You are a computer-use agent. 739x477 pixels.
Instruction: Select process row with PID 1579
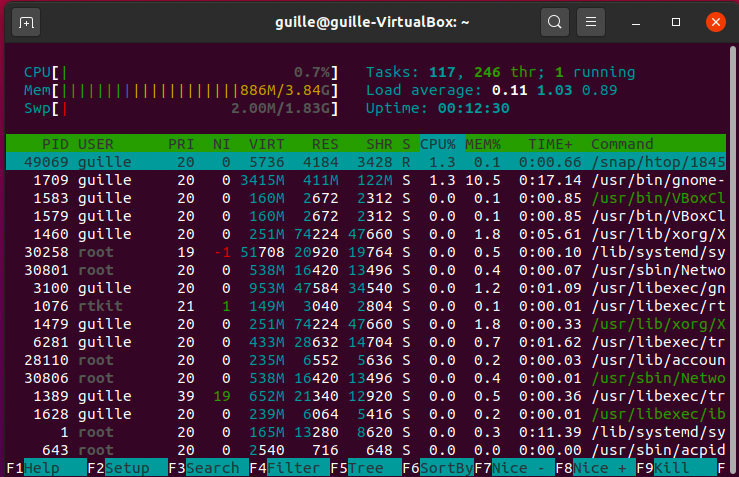click(366, 216)
